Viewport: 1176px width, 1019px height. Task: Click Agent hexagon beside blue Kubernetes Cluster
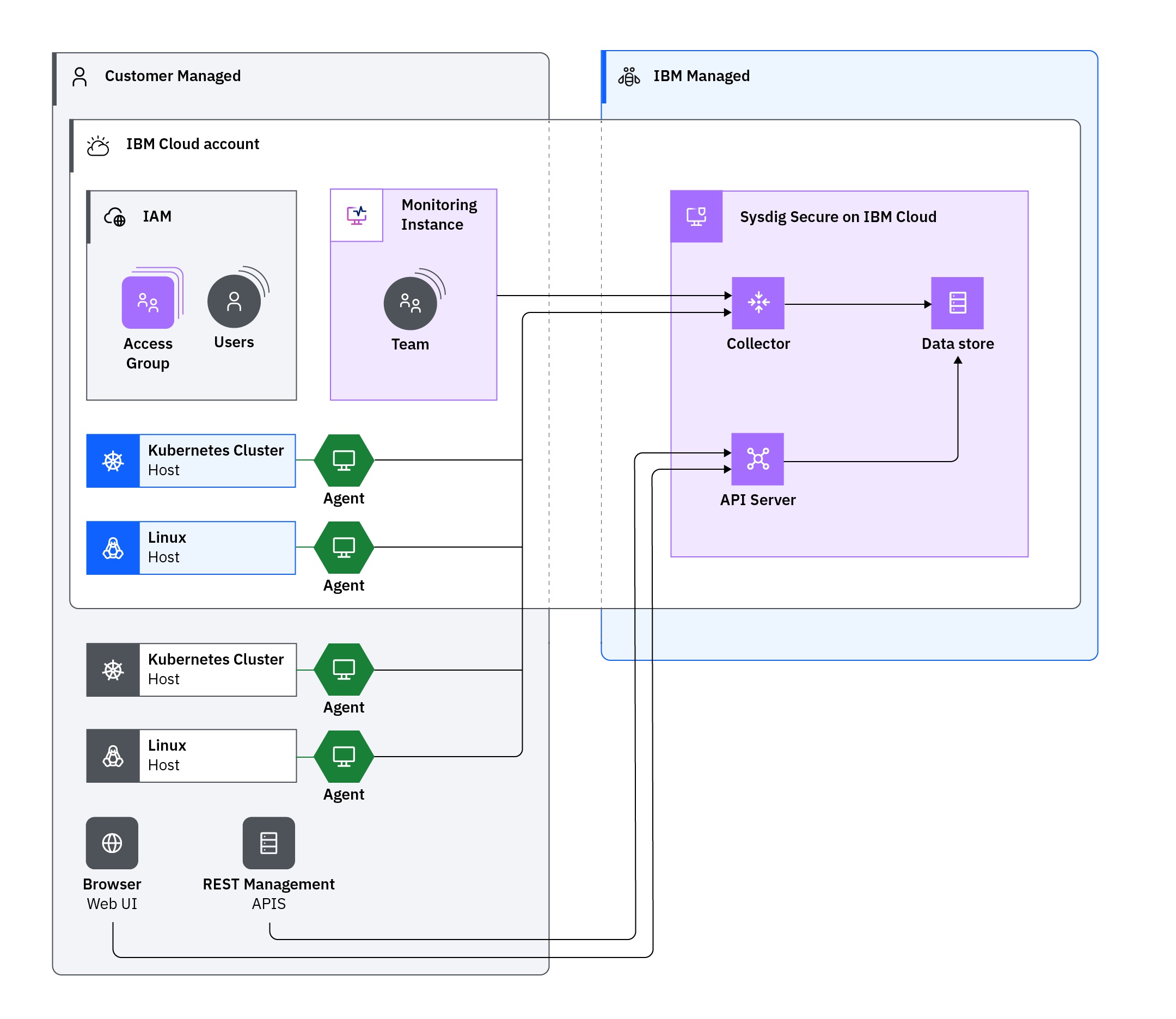(x=344, y=461)
